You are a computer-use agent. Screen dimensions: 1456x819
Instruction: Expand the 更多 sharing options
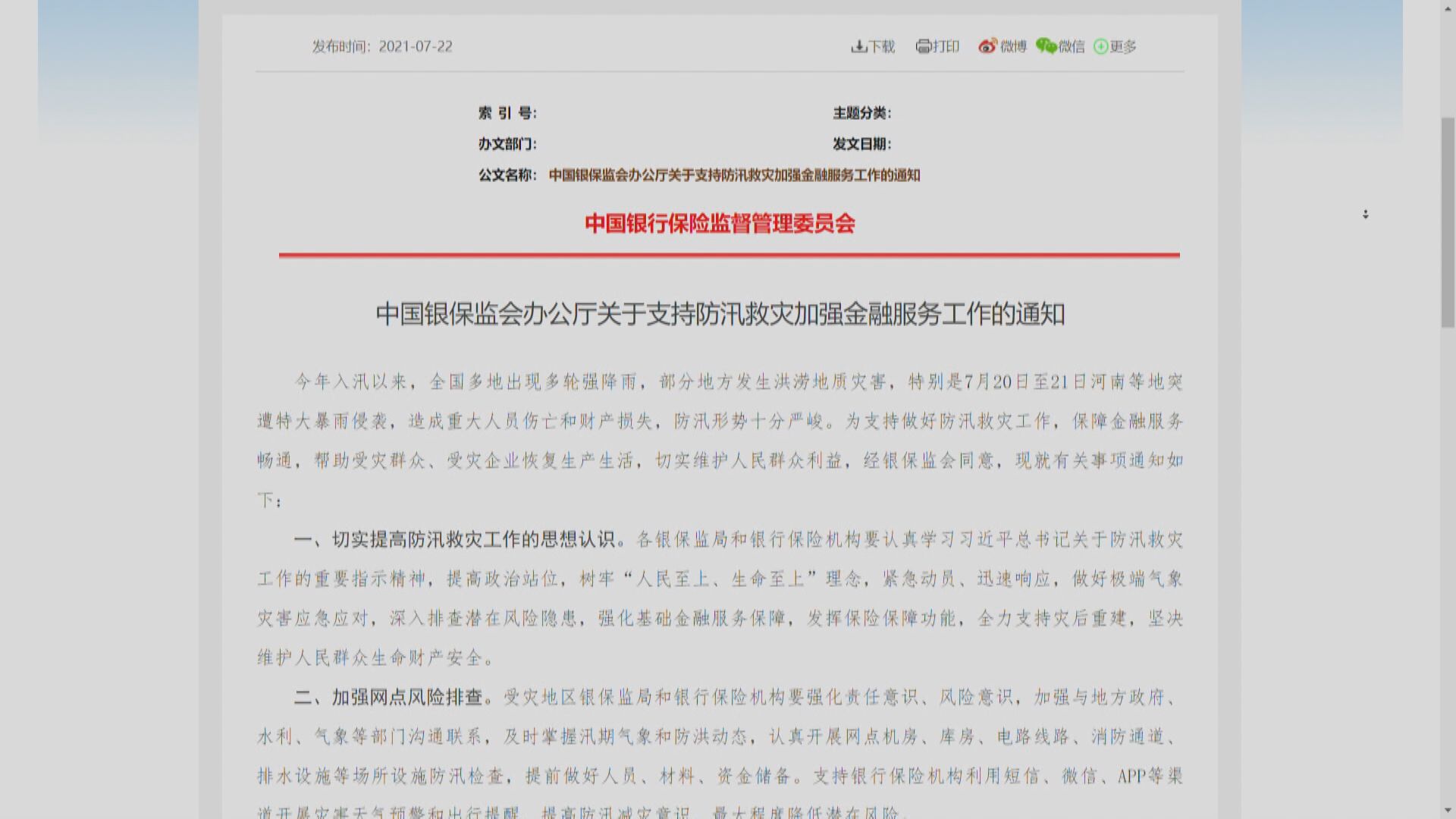(1123, 47)
